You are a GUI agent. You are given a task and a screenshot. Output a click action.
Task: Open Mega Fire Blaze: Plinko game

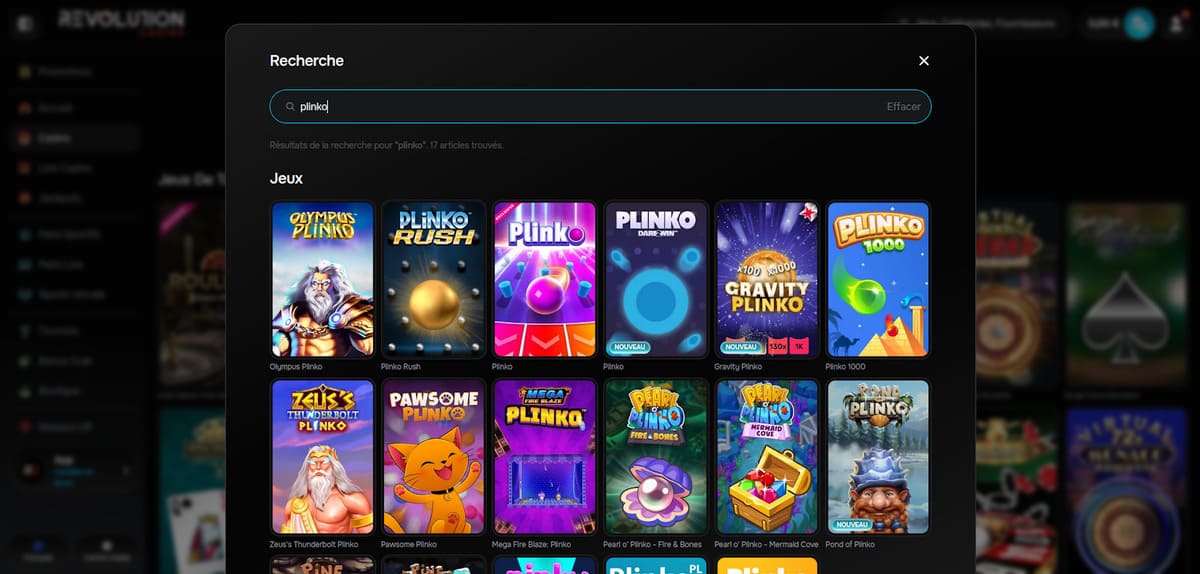pos(545,457)
